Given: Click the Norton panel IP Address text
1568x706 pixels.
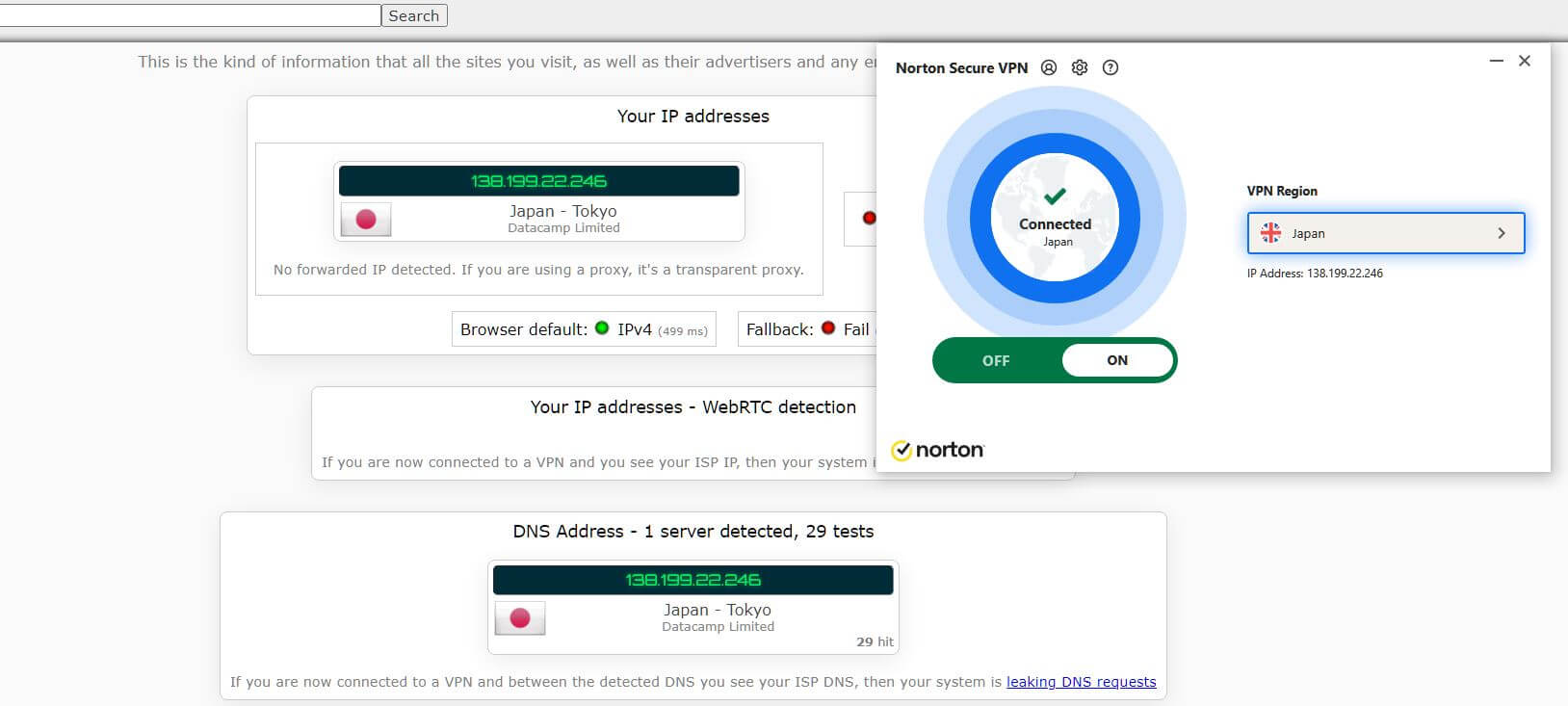Looking at the screenshot, I should (x=1315, y=274).
